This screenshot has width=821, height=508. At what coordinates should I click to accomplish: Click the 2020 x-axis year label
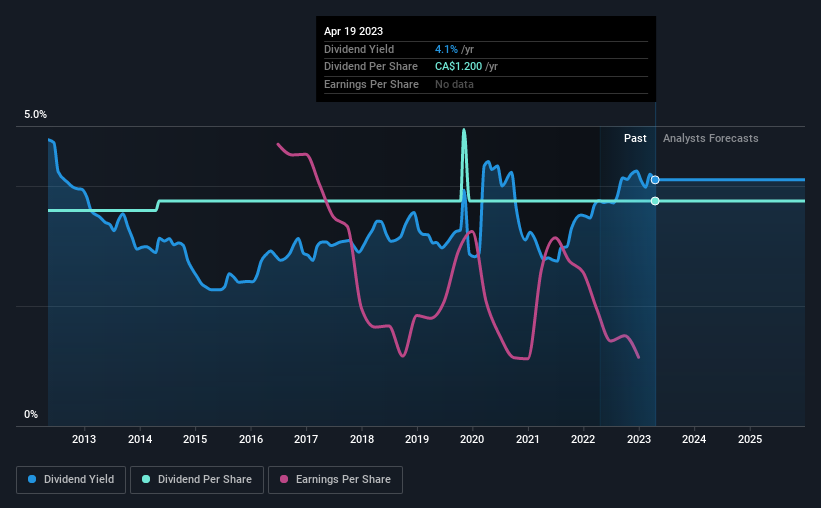tap(472, 439)
